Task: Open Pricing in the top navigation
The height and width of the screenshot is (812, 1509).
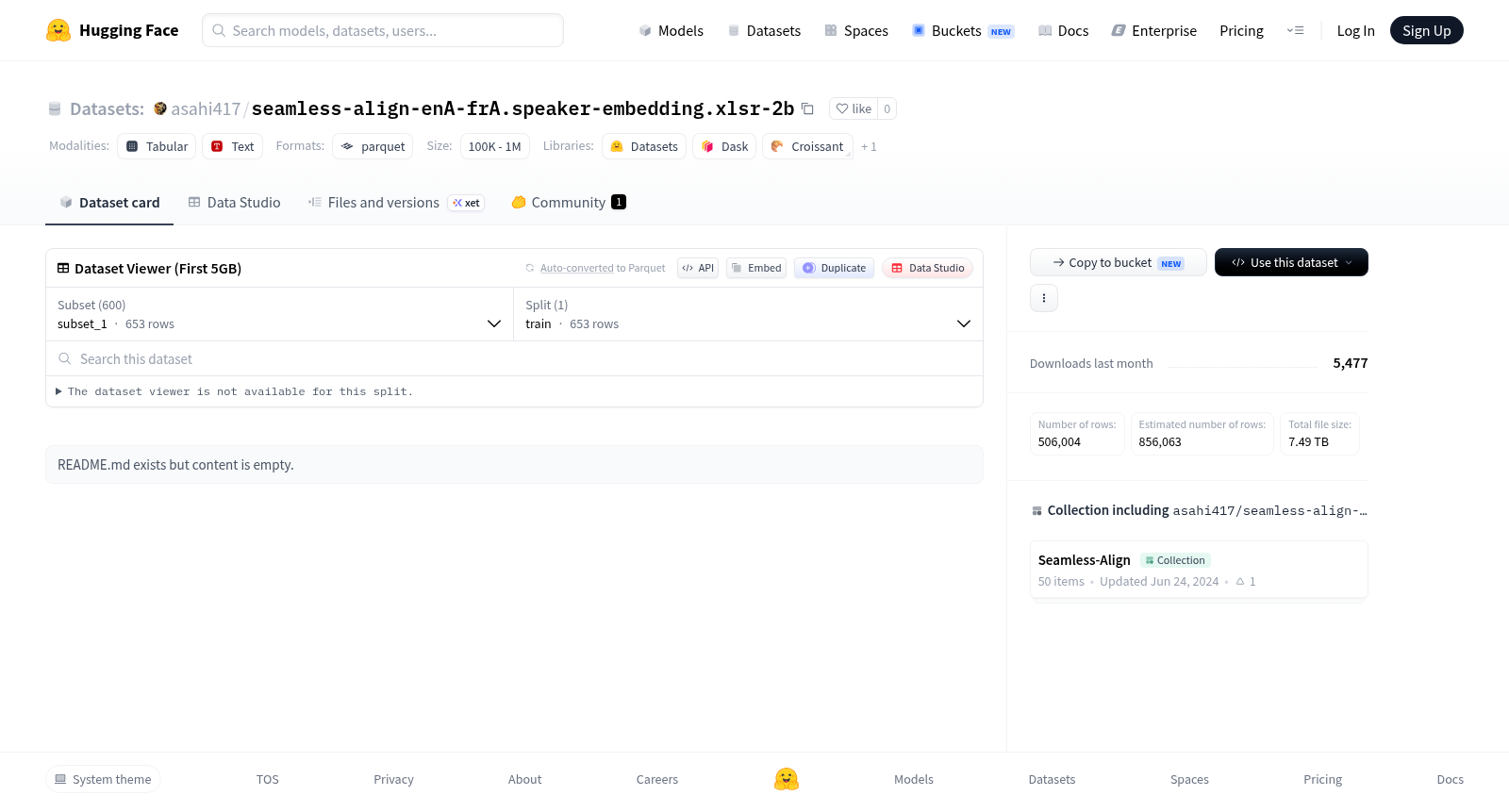Action: [1241, 30]
